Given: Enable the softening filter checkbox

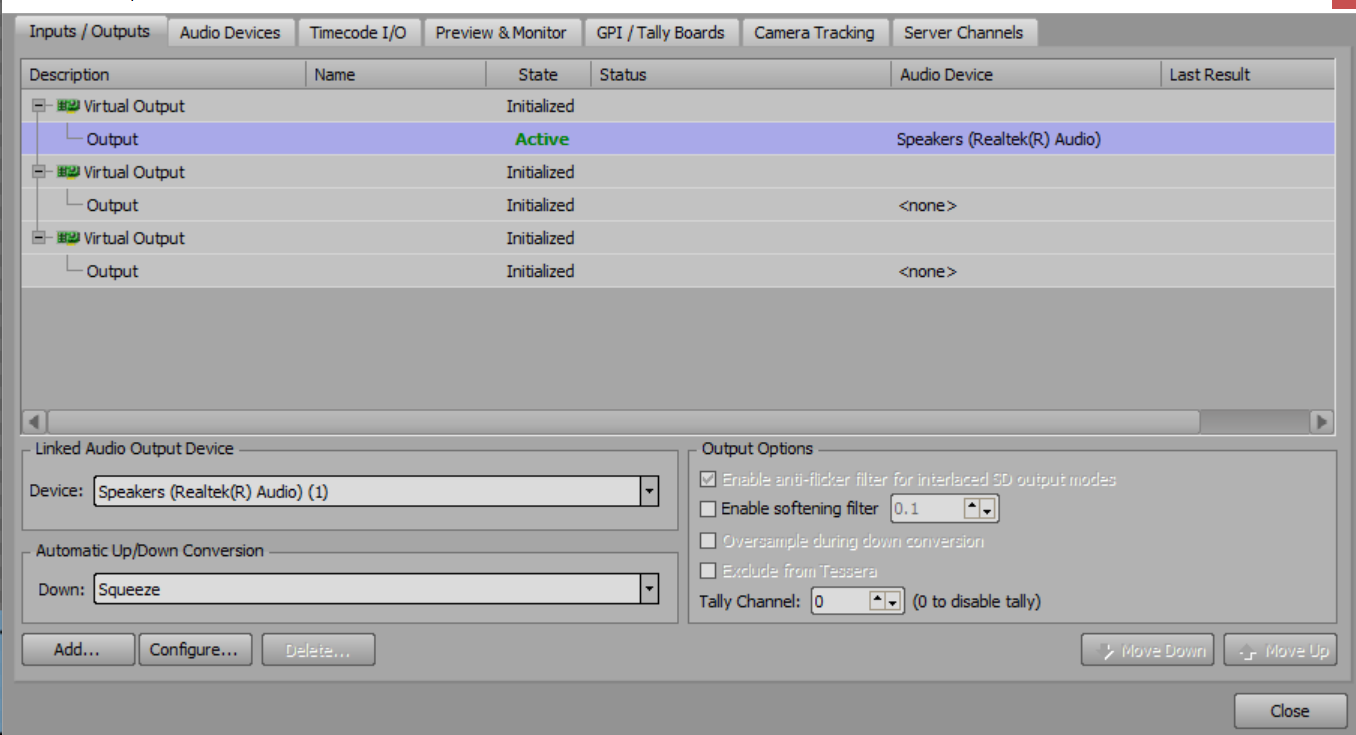Looking at the screenshot, I should pos(709,509).
